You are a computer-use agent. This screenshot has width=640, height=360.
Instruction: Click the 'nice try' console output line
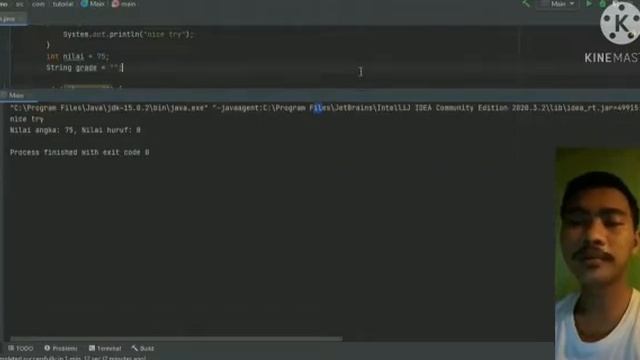click(27, 119)
